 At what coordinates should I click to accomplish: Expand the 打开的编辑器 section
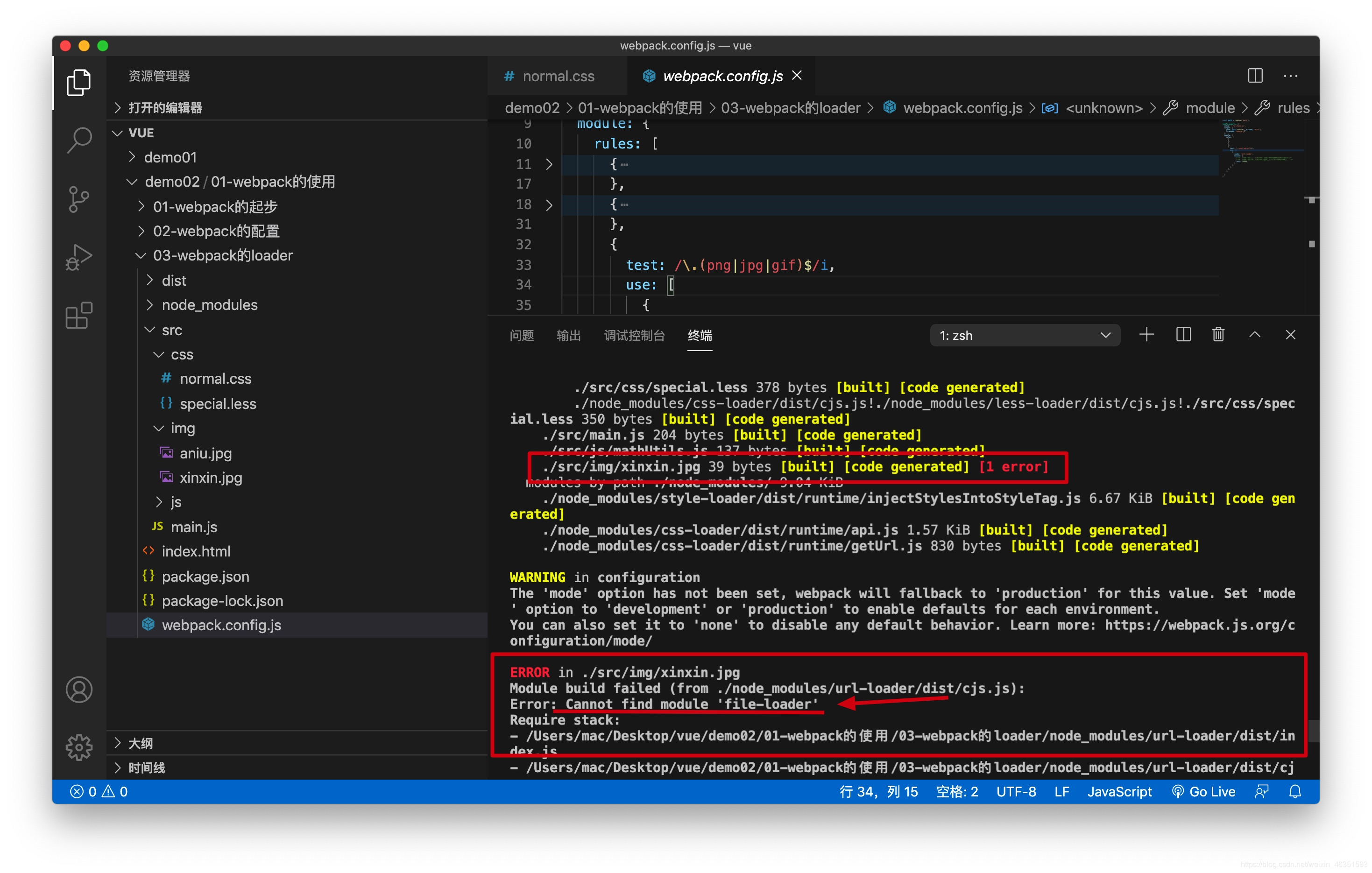[297, 108]
